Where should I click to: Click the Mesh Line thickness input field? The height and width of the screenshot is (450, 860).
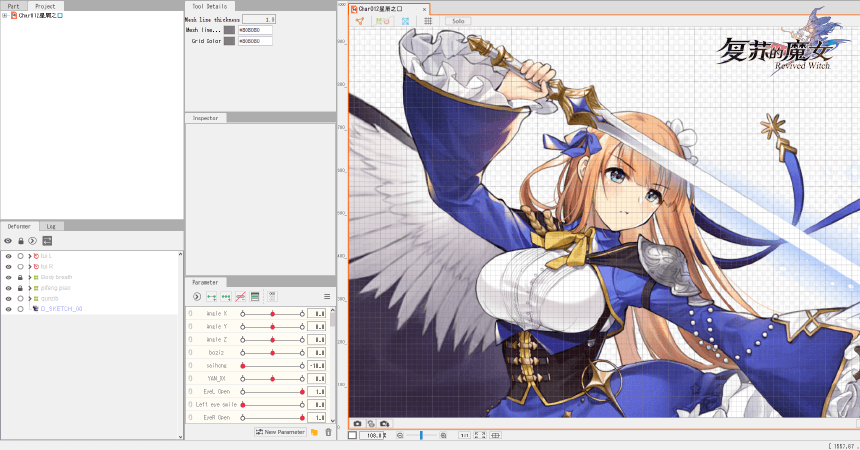click(x=259, y=19)
